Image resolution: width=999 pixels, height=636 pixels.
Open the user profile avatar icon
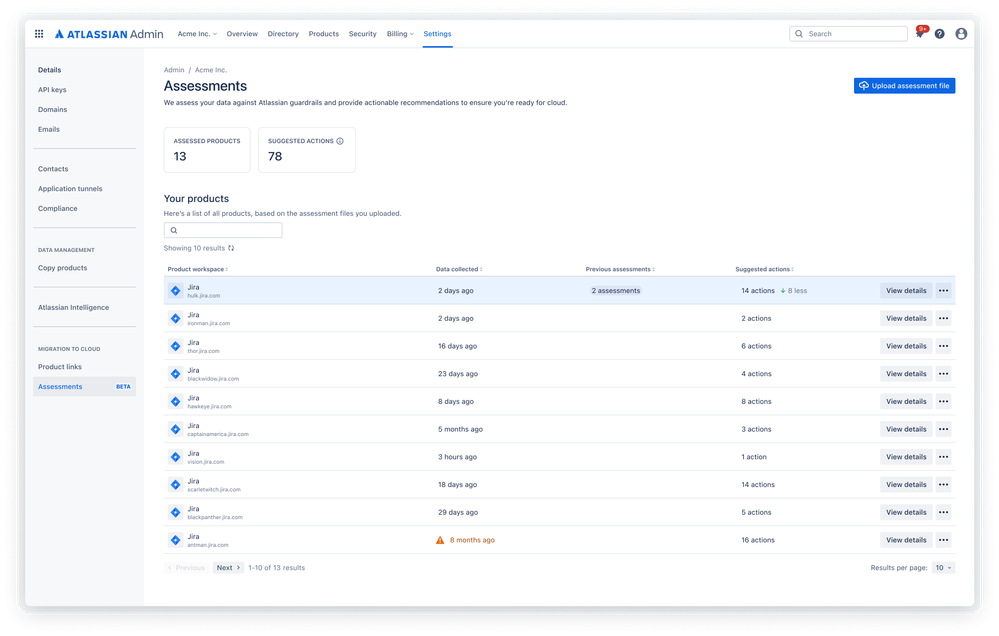click(x=961, y=34)
